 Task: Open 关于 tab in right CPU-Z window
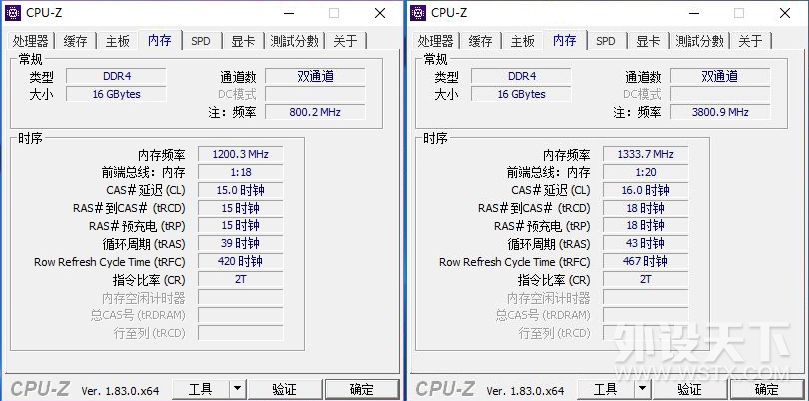750,41
